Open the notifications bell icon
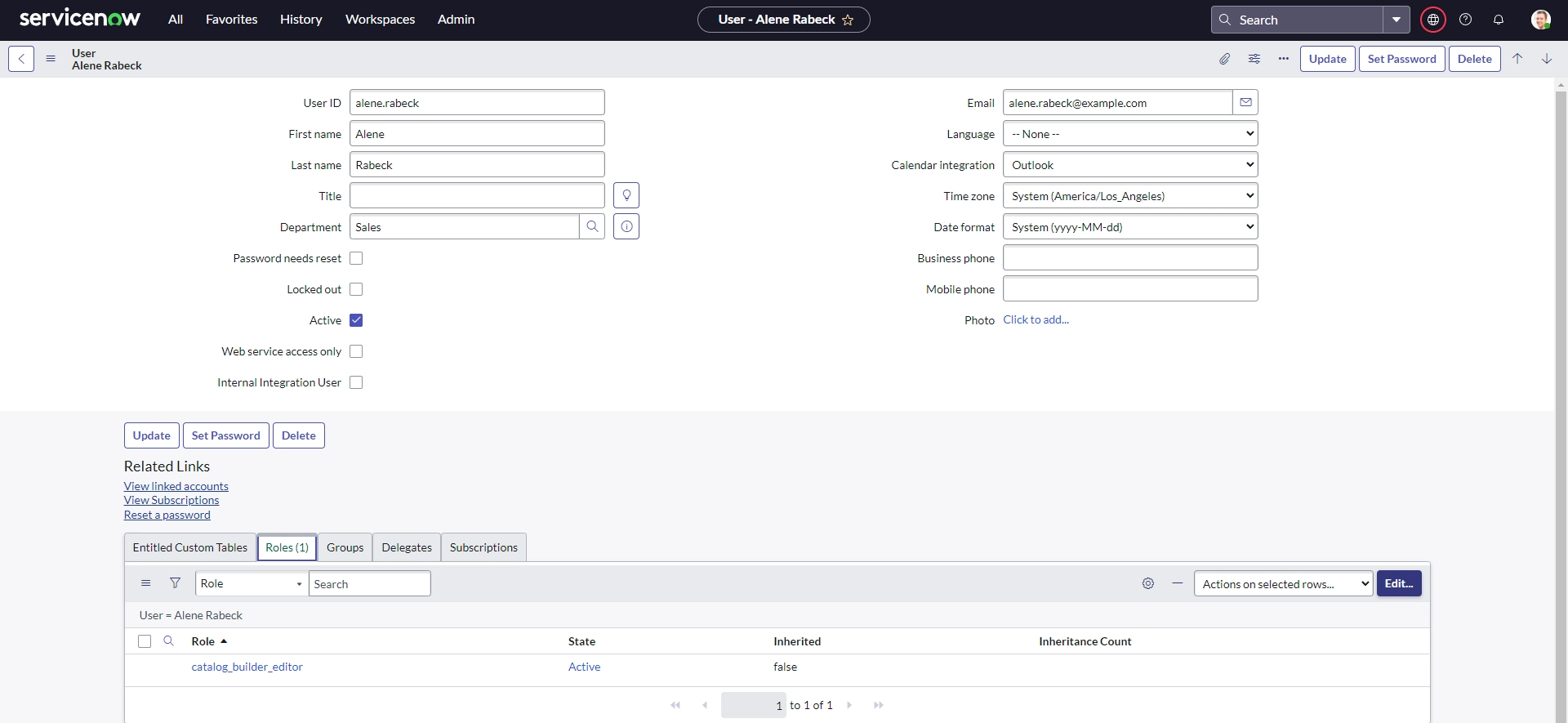The width and height of the screenshot is (1568, 723). (x=1499, y=20)
